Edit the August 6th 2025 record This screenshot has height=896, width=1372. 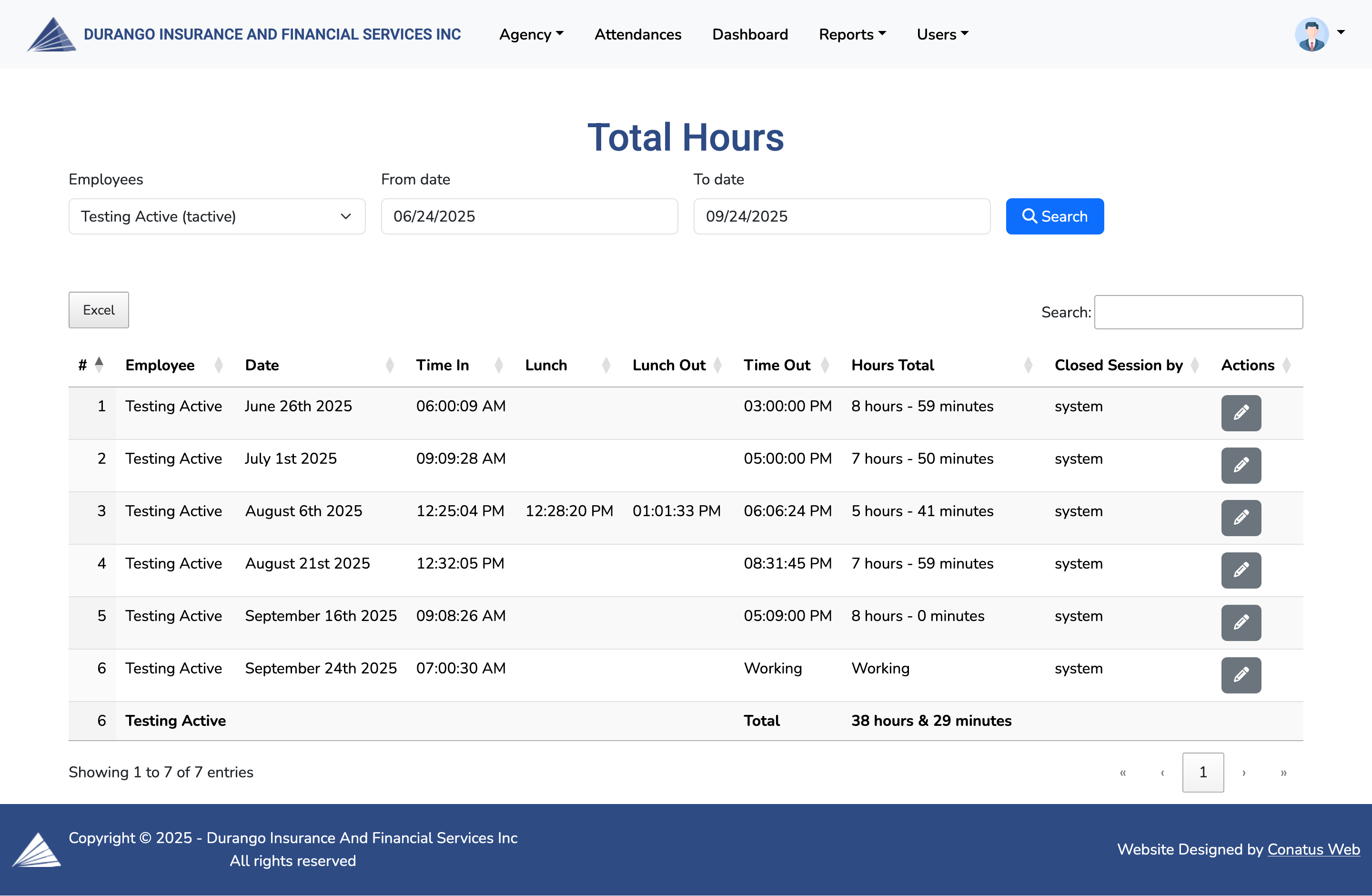pos(1241,518)
